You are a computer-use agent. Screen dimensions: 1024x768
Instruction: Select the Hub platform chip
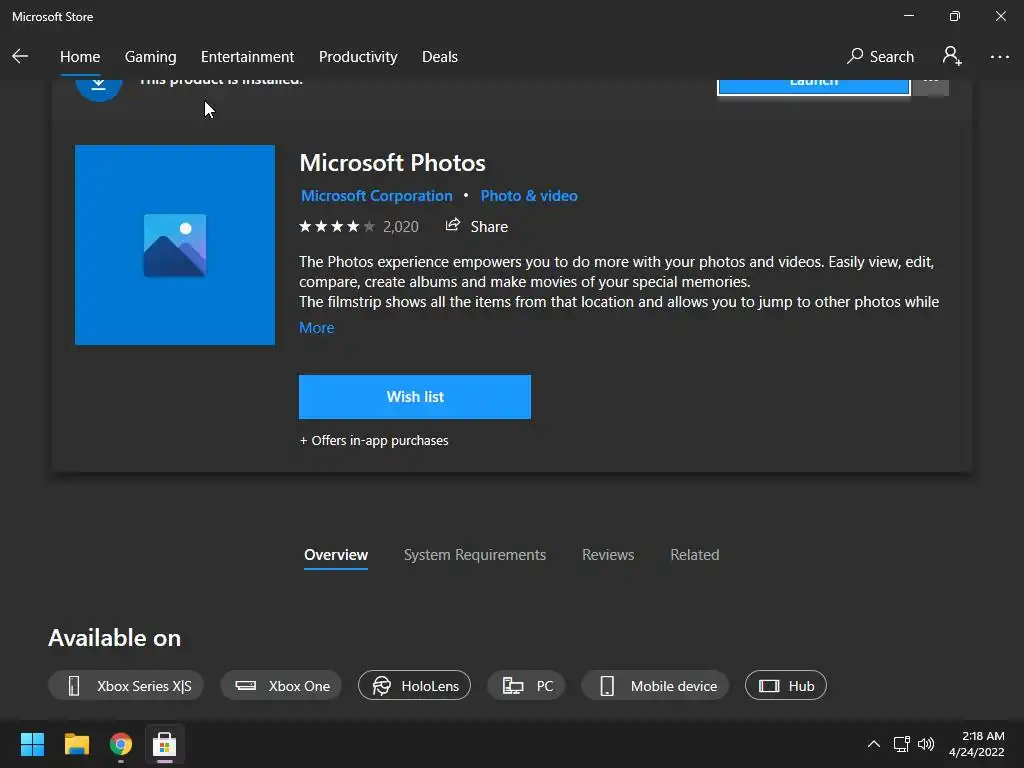click(786, 686)
